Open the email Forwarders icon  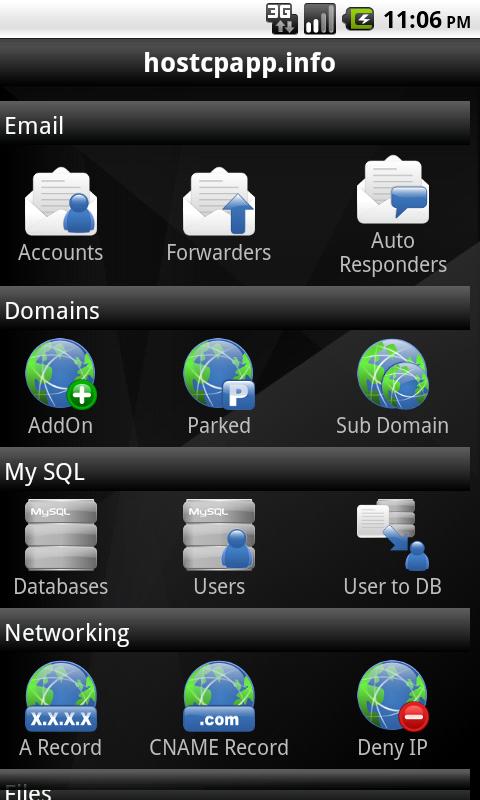(x=219, y=202)
